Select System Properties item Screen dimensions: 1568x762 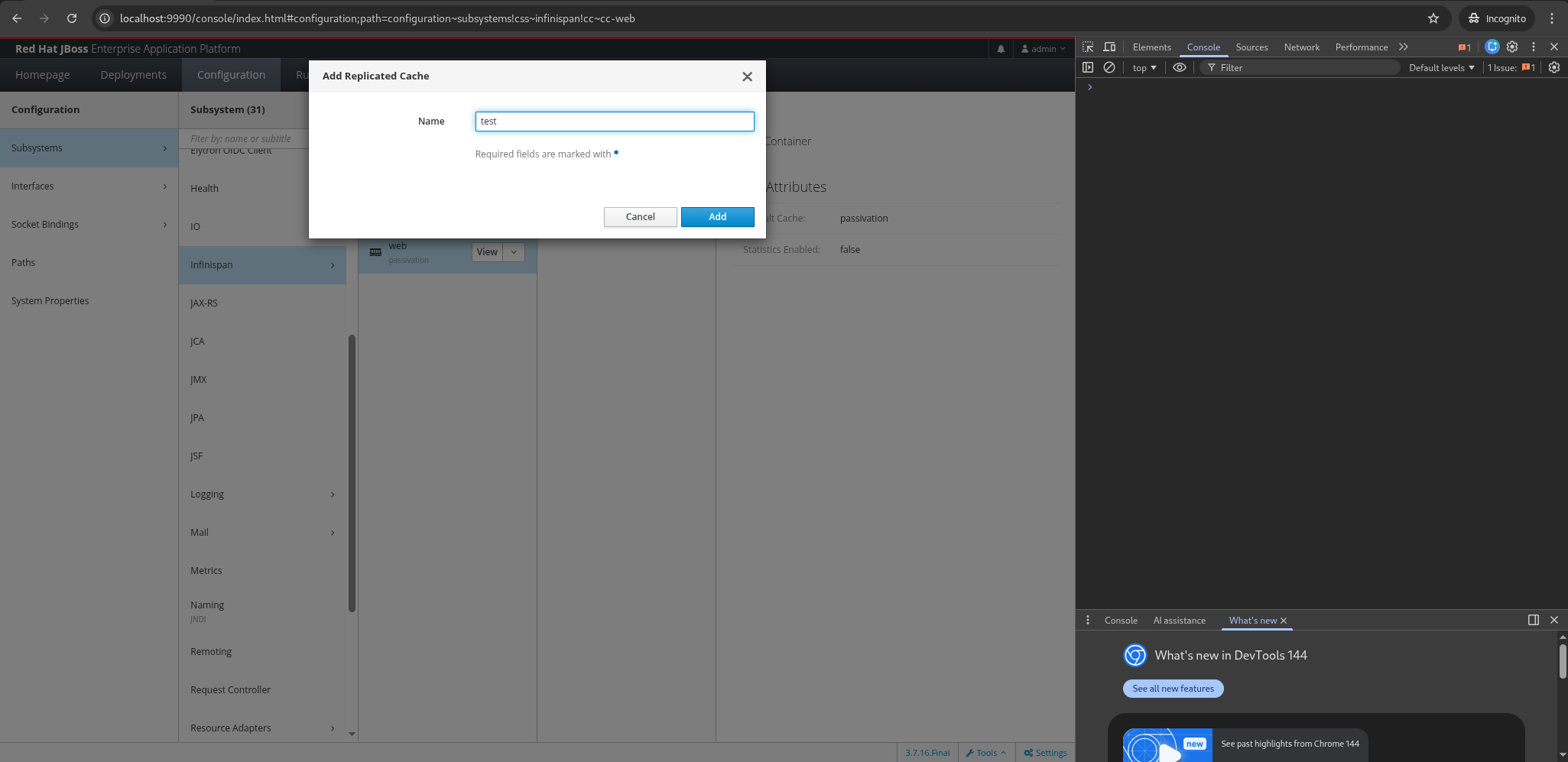tap(89, 301)
